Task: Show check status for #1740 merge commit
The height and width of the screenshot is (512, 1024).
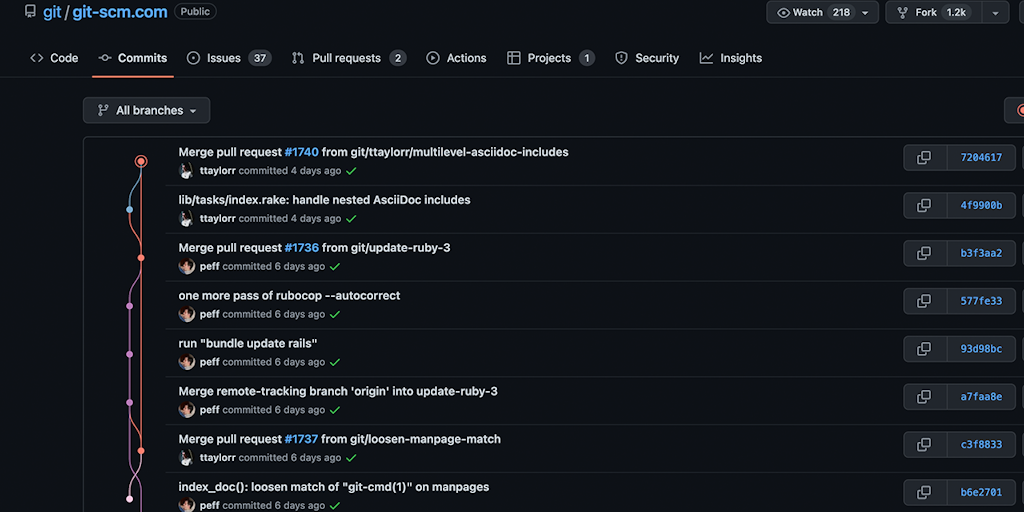Action: point(351,171)
